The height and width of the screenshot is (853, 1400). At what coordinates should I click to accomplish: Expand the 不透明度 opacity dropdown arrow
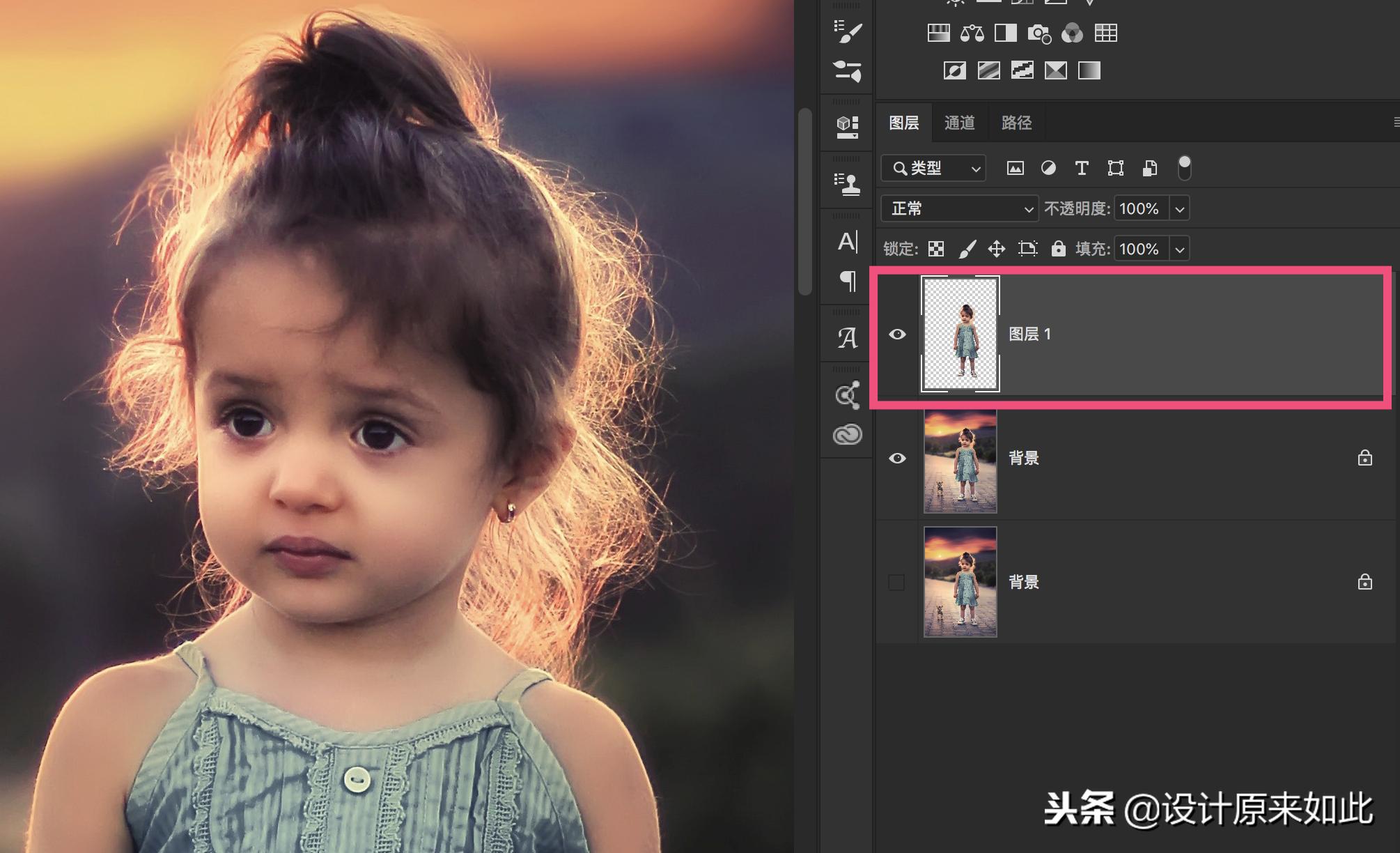point(1179,208)
